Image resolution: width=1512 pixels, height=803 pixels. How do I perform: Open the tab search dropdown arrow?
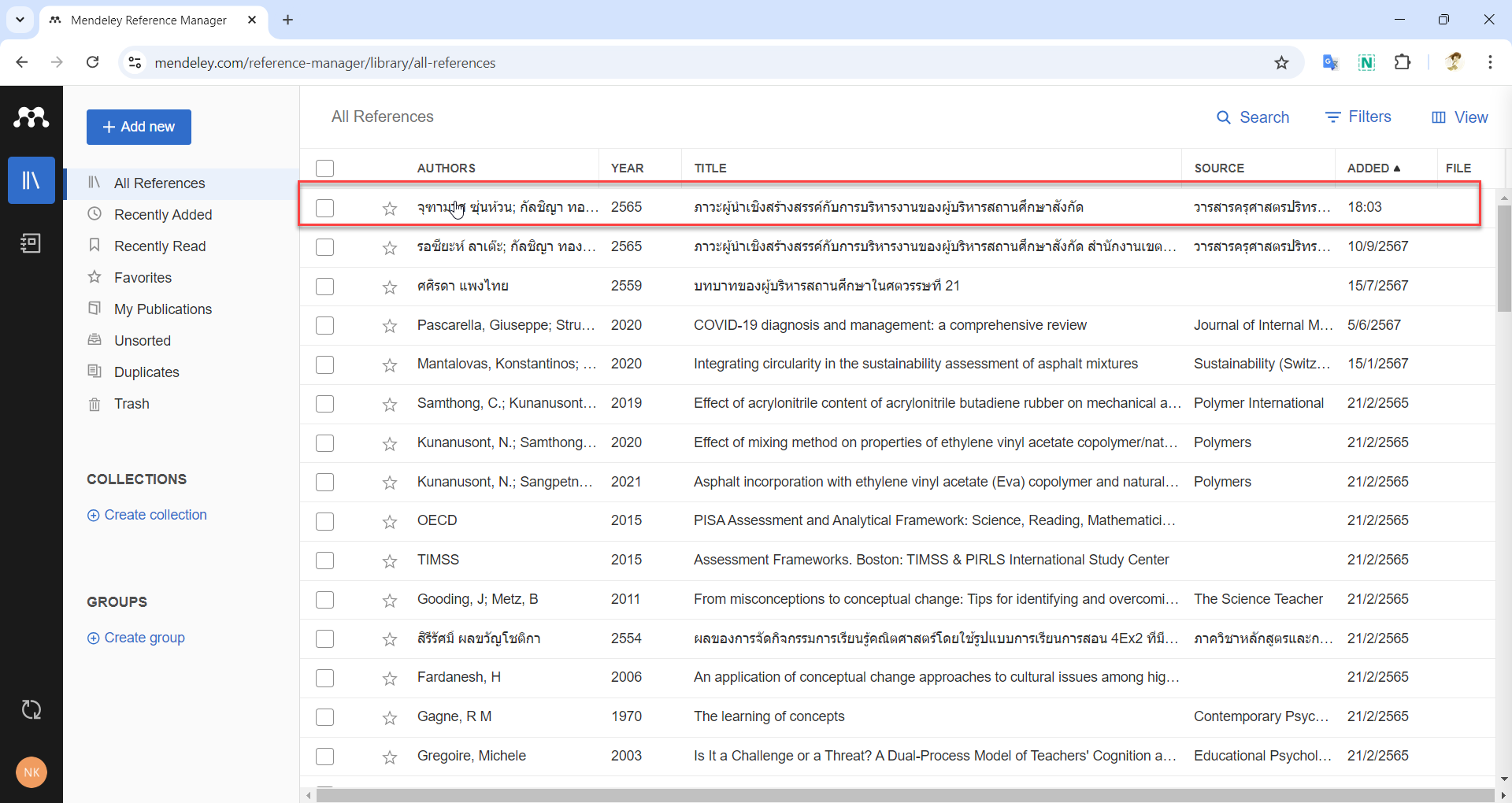[x=20, y=20]
